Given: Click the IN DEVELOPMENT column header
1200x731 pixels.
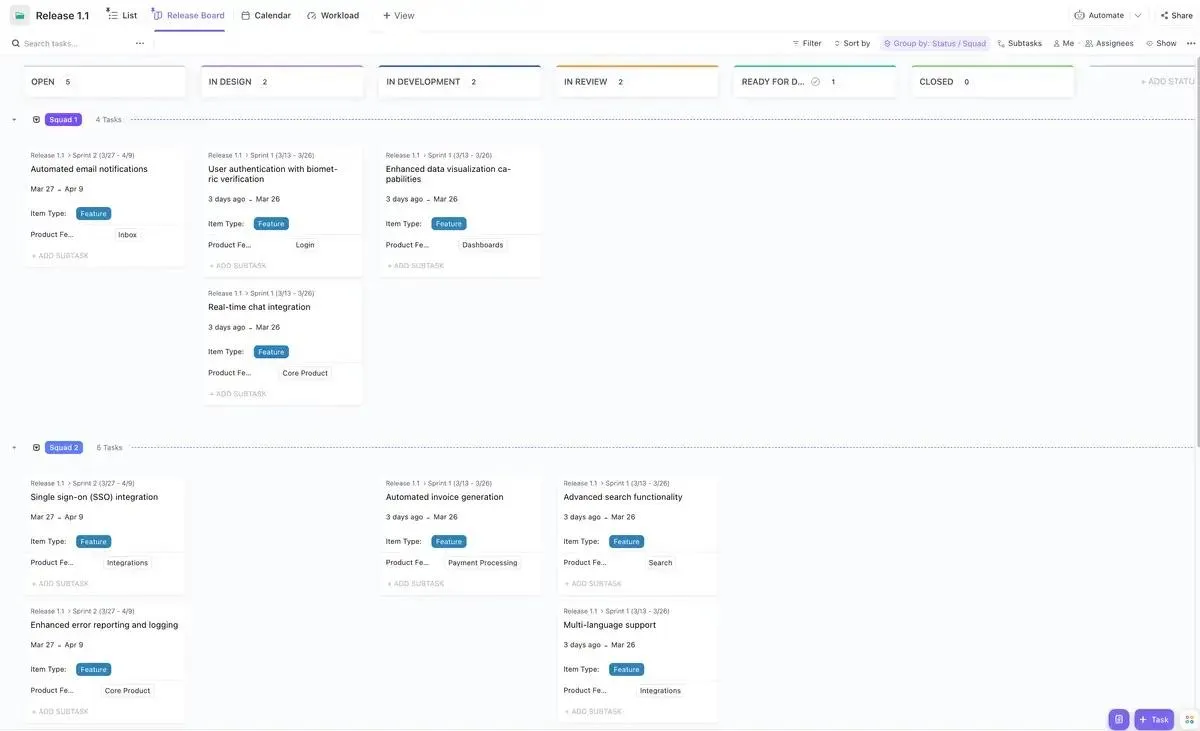Looking at the screenshot, I should [460, 82].
